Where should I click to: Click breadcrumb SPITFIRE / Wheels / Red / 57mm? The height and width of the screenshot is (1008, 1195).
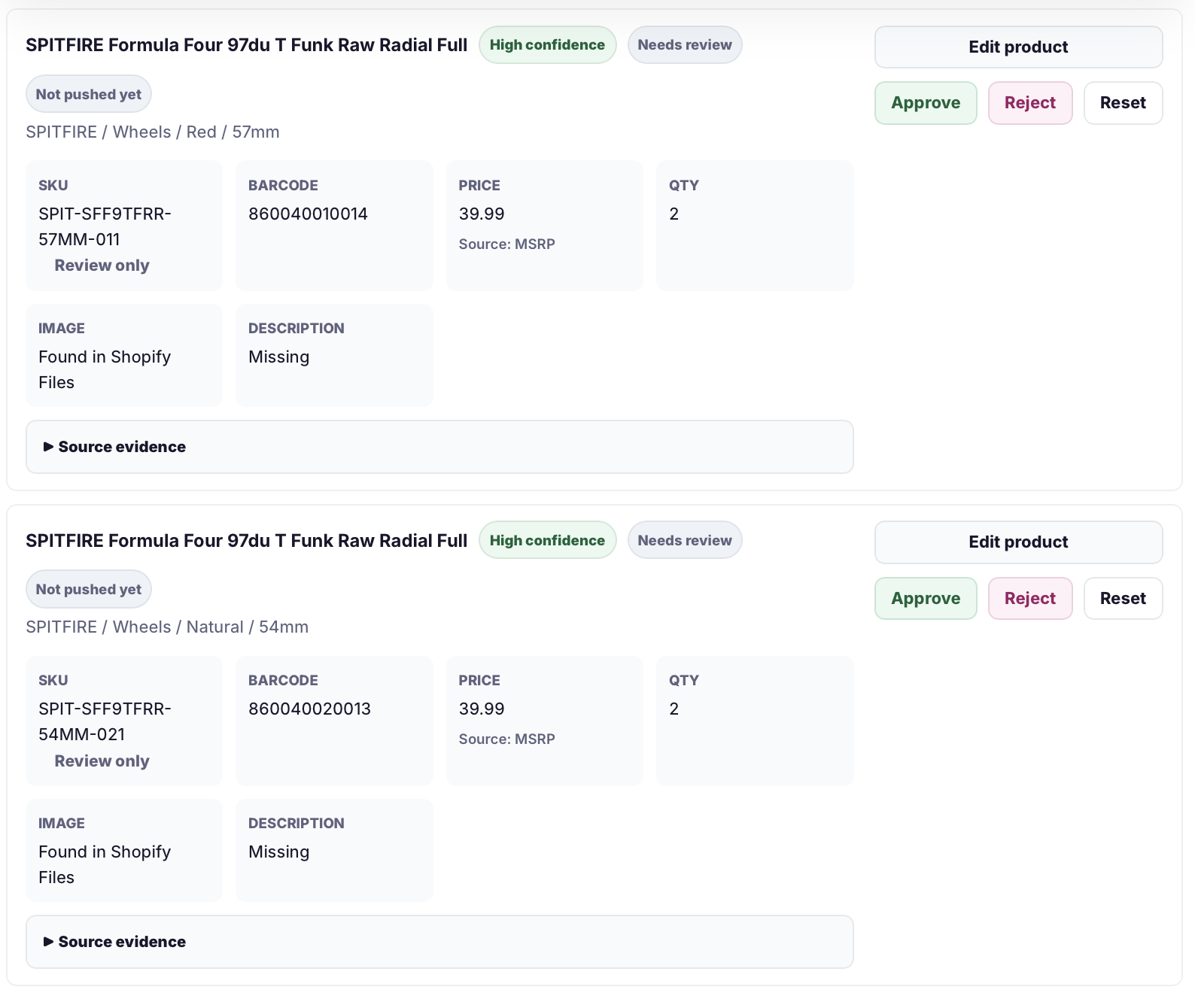tap(153, 132)
